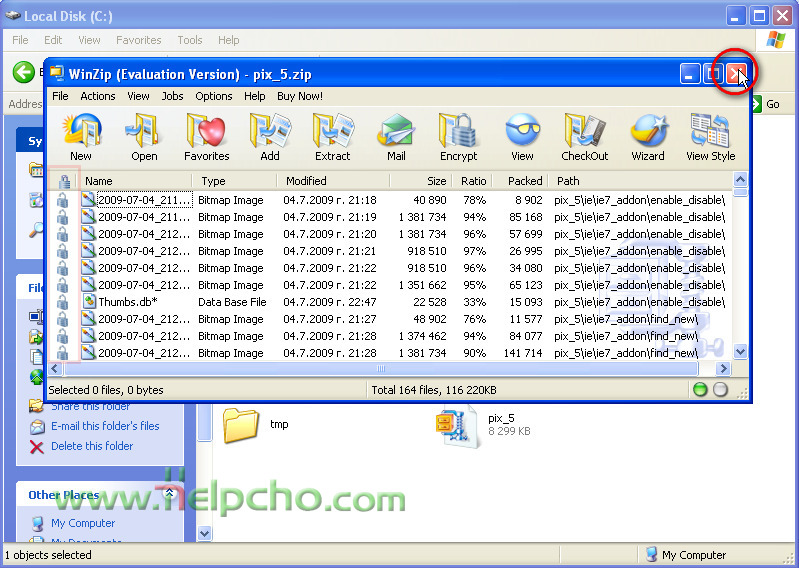The width and height of the screenshot is (799, 568).
Task: Click the packed size value 141 714
Action: (523, 353)
